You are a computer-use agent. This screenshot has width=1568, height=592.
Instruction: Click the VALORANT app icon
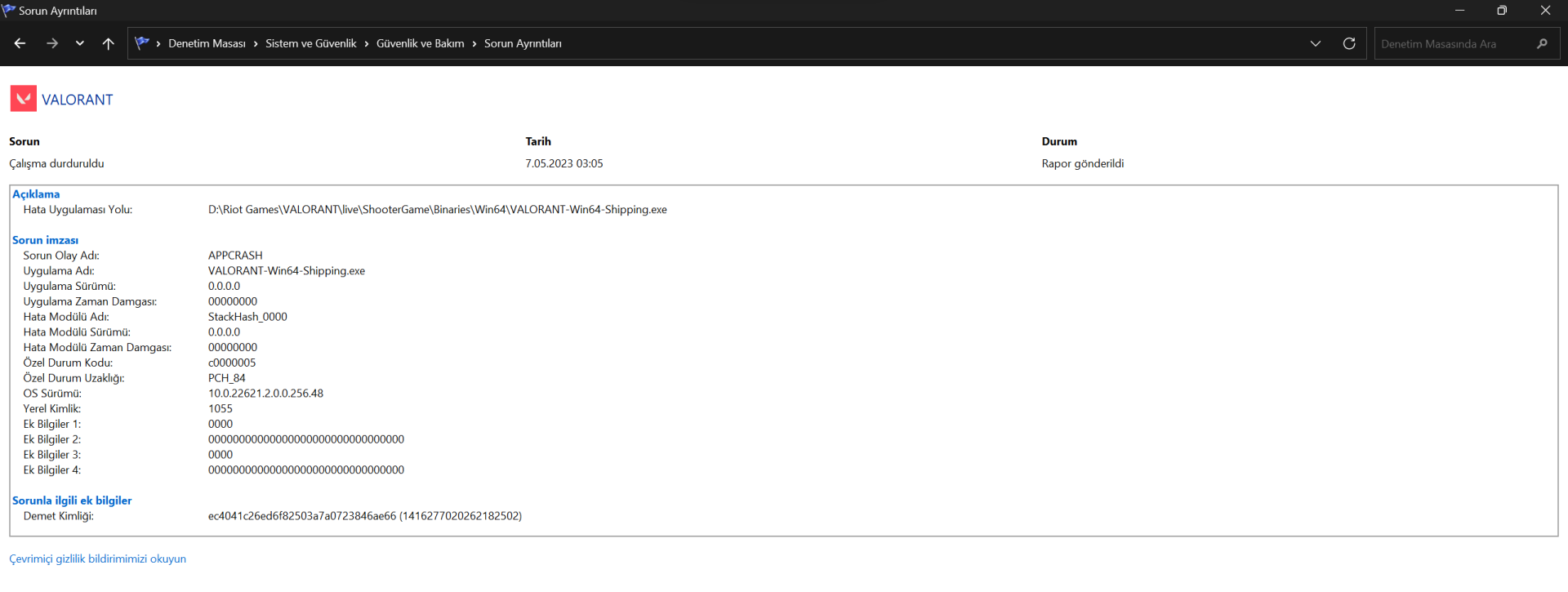pyautogui.click(x=24, y=99)
